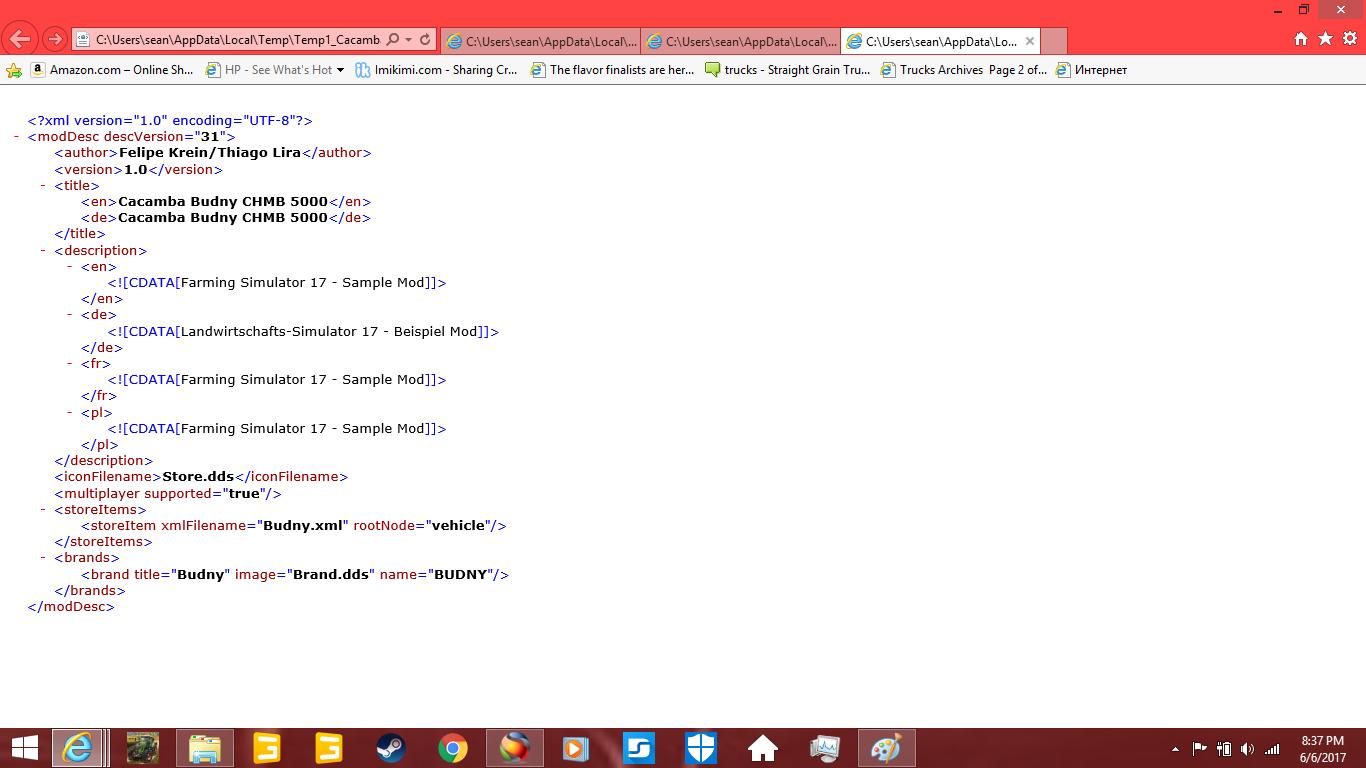This screenshot has height=768, width=1366.
Task: Open the Tools gear icon
Action: coord(1349,39)
